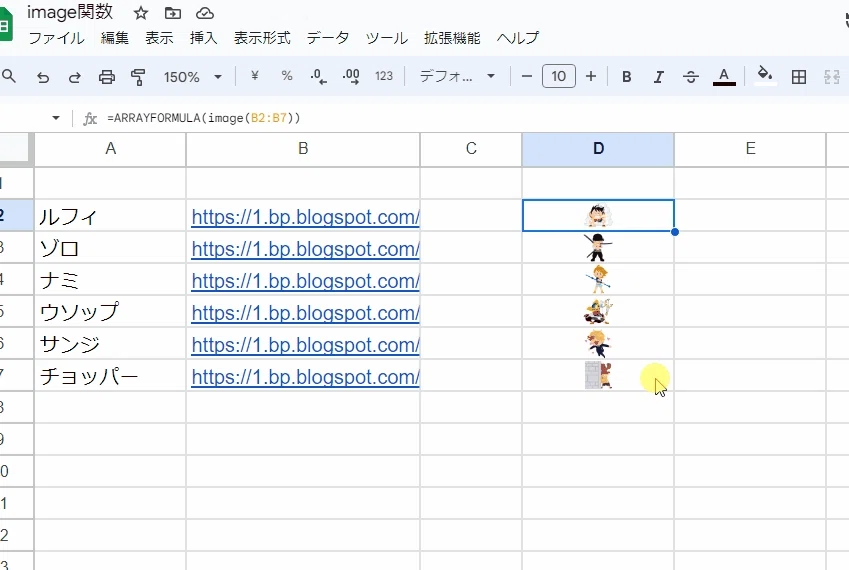Toggle italic formatting

pos(658,77)
